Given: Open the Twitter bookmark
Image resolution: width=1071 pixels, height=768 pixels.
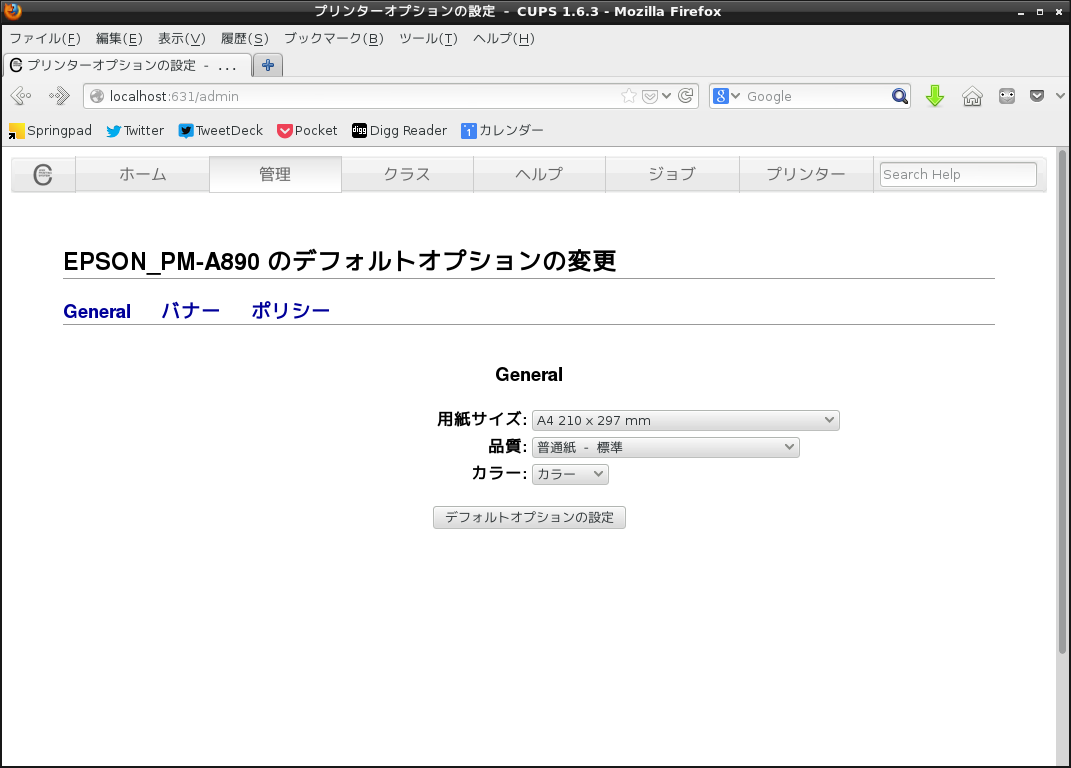Looking at the screenshot, I should (135, 131).
